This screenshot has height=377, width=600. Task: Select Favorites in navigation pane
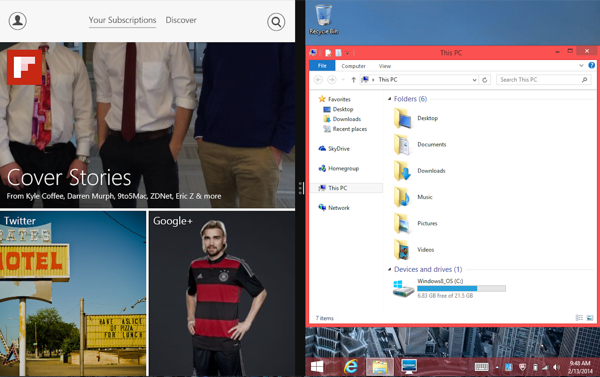coord(335,99)
